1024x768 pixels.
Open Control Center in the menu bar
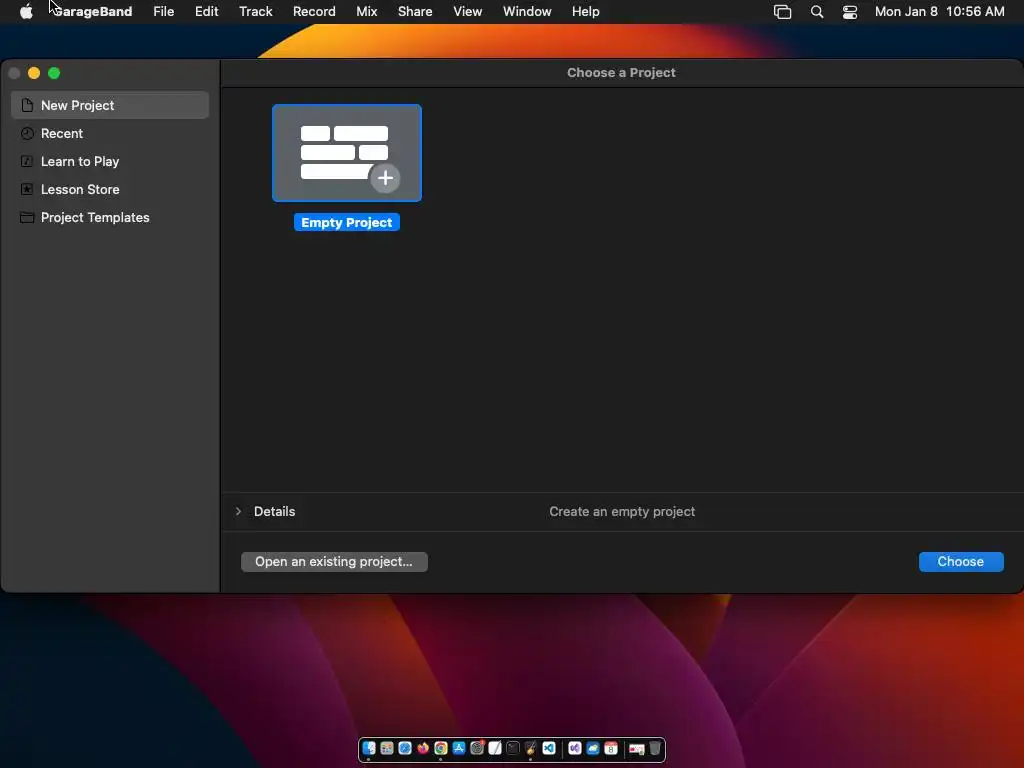[x=850, y=11]
